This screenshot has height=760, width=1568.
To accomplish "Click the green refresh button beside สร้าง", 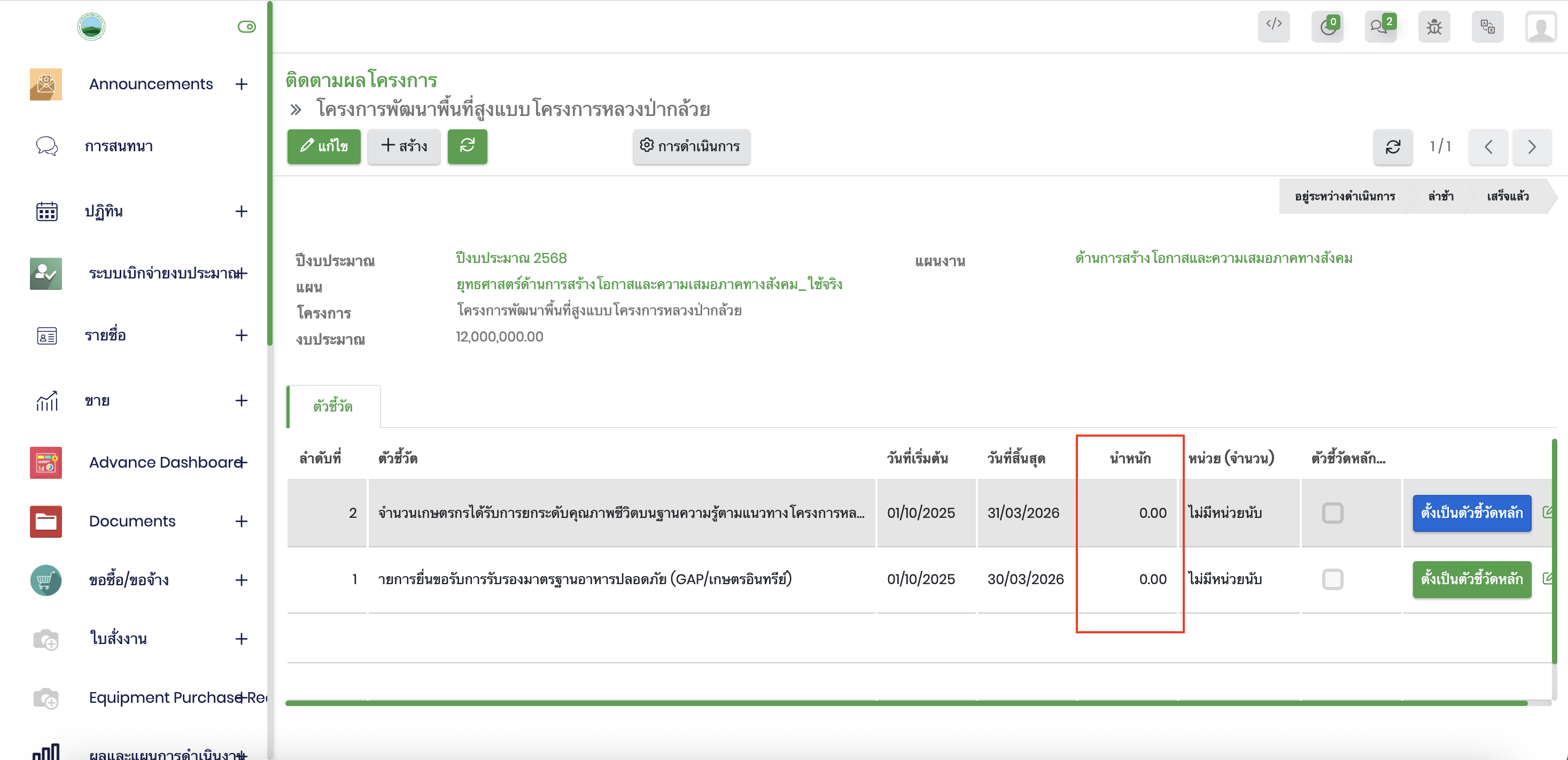I will (x=467, y=146).
